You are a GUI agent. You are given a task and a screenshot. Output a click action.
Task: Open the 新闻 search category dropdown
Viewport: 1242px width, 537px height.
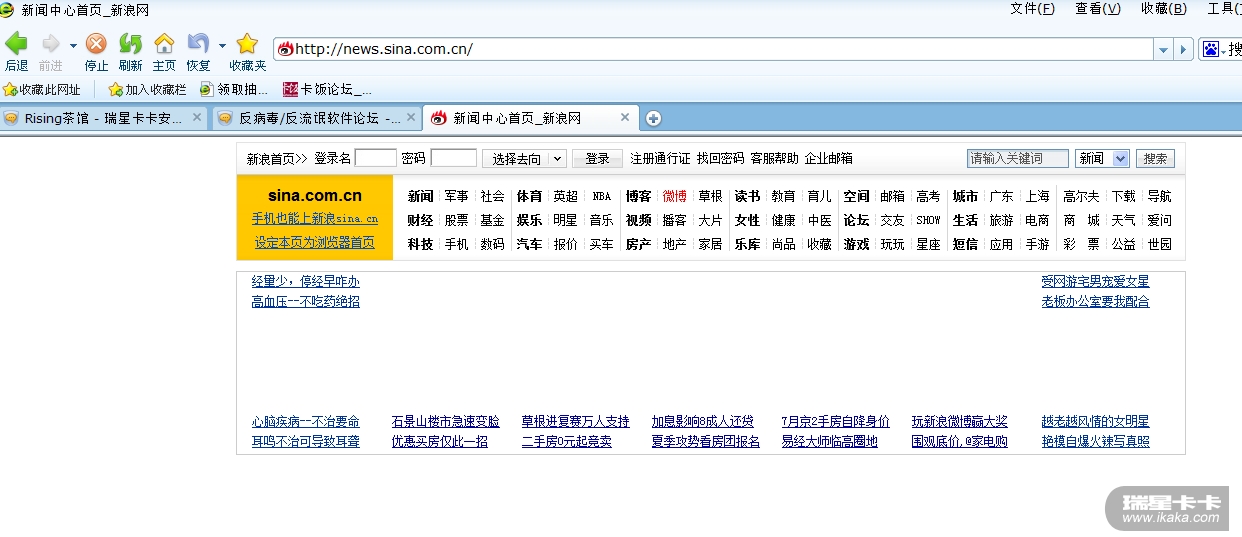(1102, 158)
